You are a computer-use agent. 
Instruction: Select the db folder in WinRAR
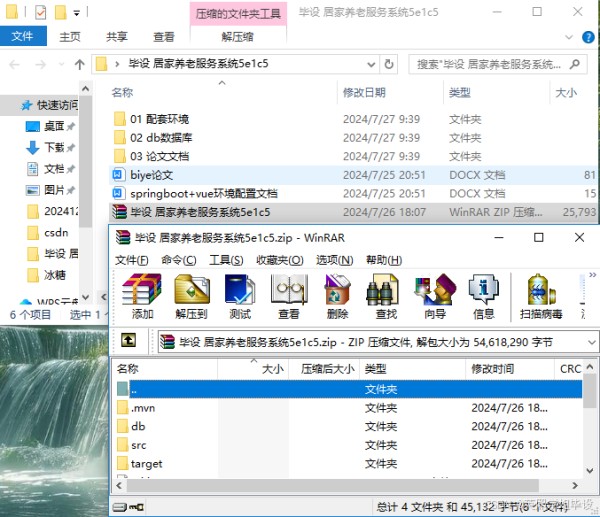click(x=138, y=426)
